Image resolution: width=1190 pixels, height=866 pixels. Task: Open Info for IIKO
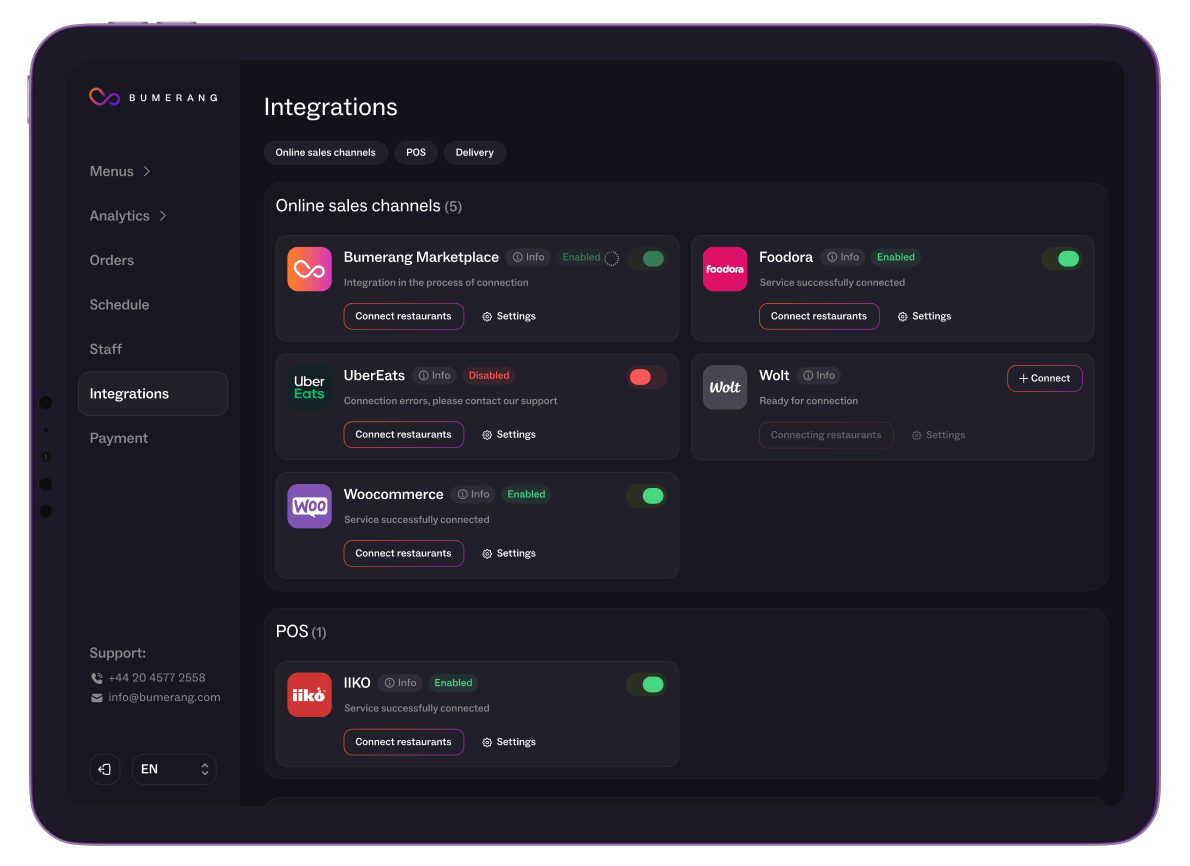pyautogui.click(x=400, y=683)
